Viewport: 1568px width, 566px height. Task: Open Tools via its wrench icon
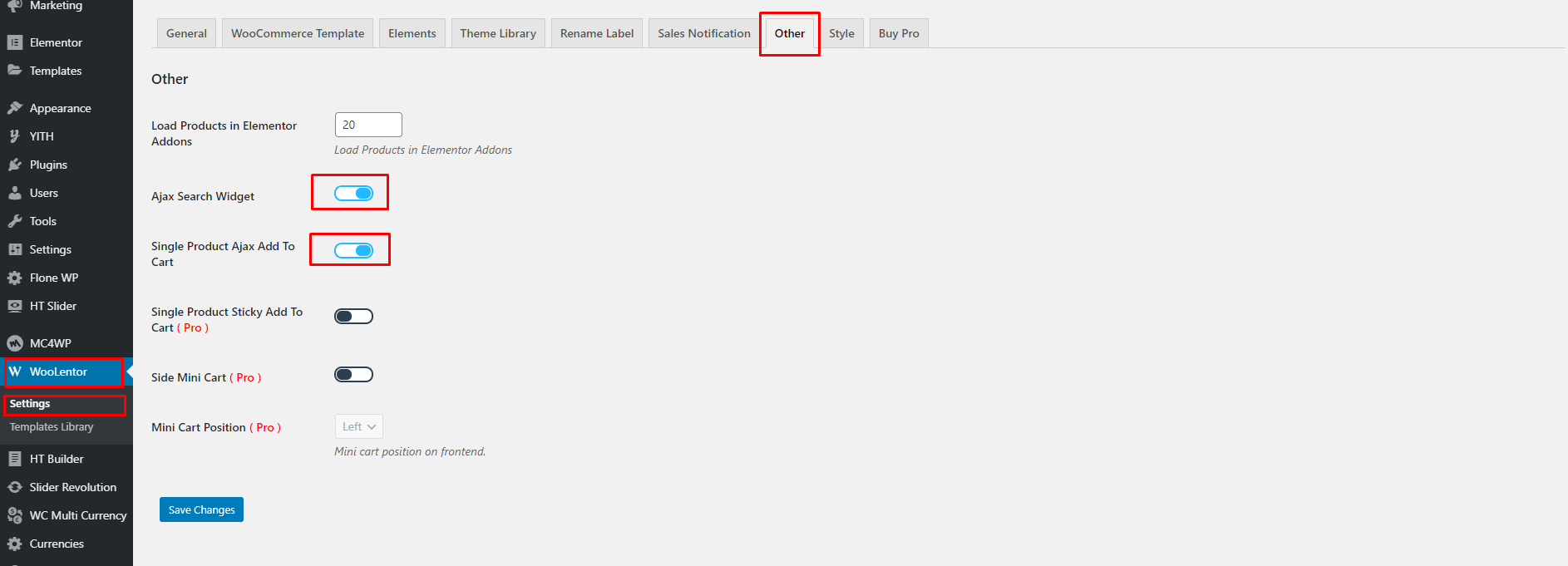[x=15, y=221]
